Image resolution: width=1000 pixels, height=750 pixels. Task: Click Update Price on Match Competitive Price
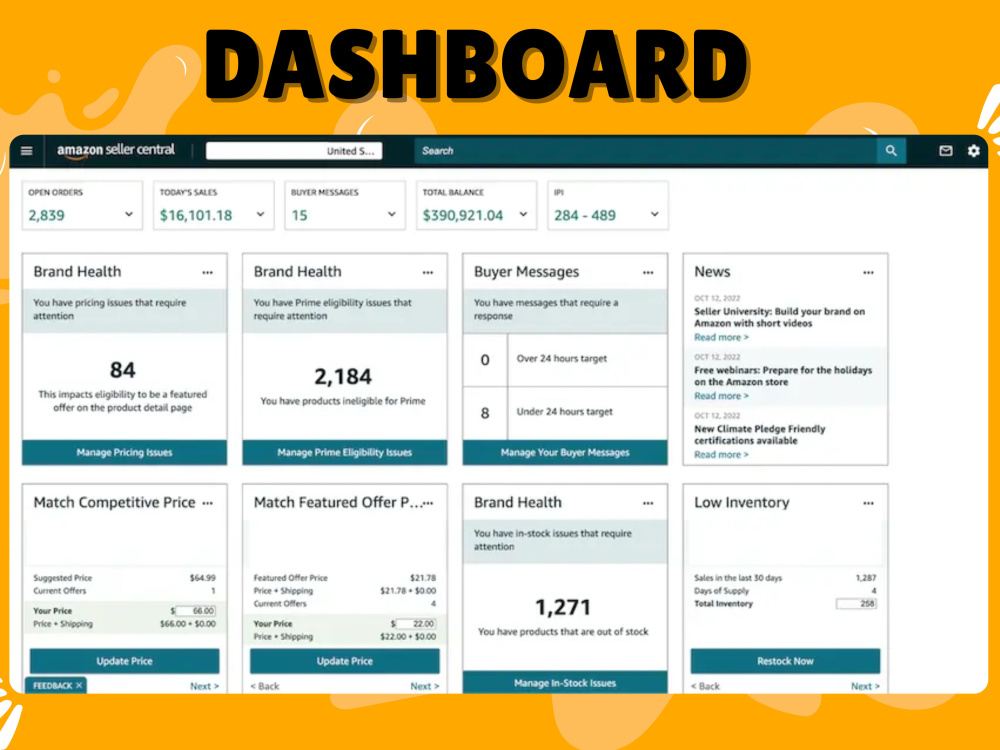point(124,661)
